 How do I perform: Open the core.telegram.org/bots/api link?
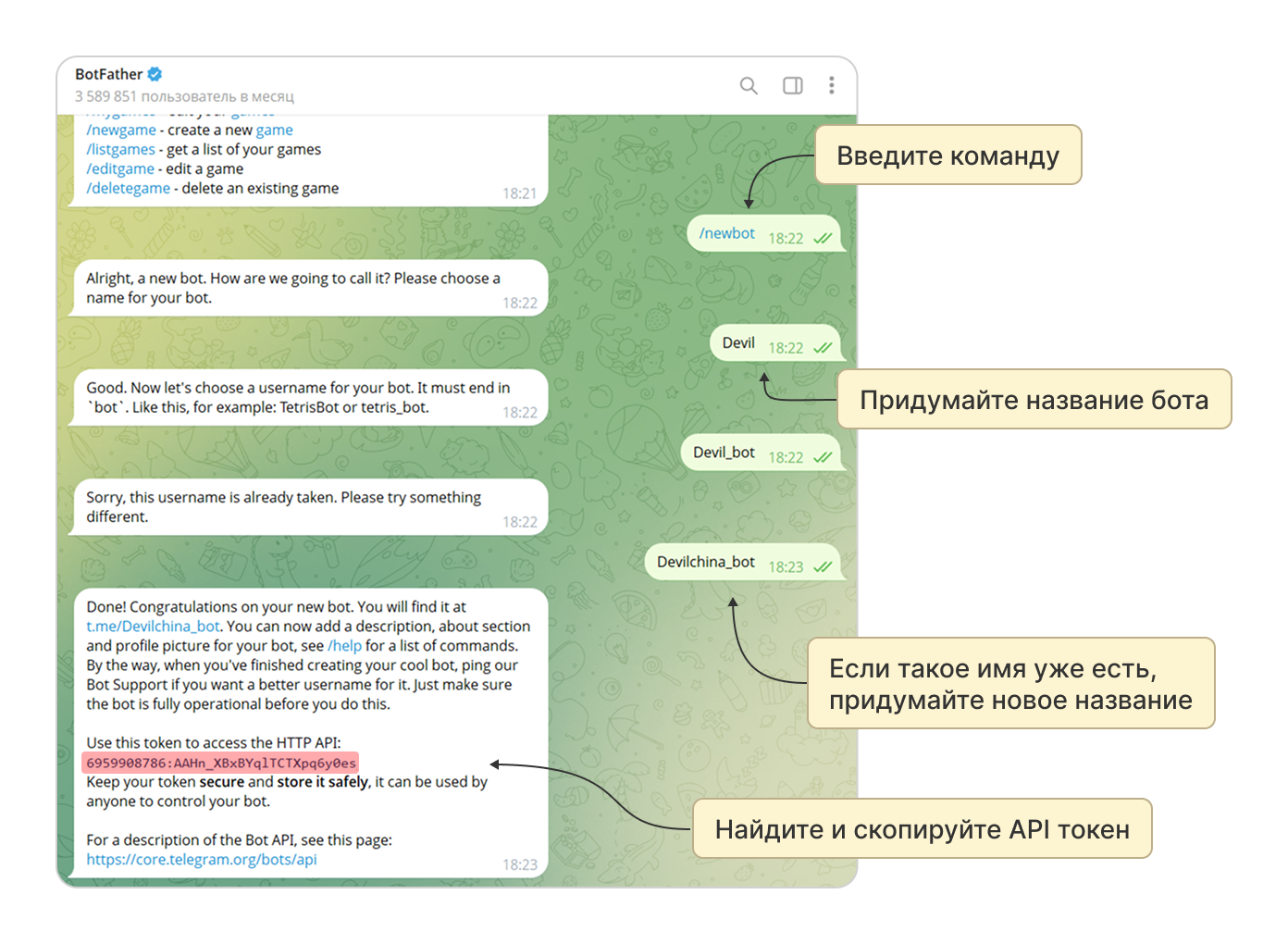(x=202, y=860)
